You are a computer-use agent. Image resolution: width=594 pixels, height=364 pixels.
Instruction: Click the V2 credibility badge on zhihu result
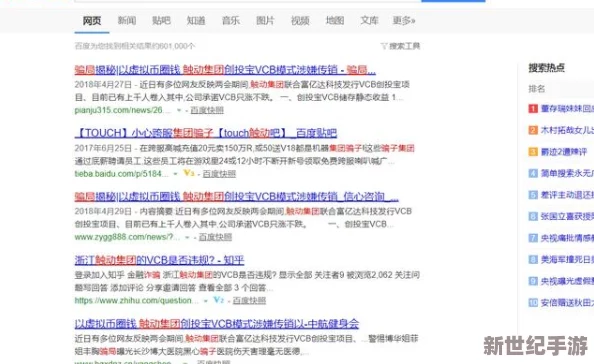[219, 300]
